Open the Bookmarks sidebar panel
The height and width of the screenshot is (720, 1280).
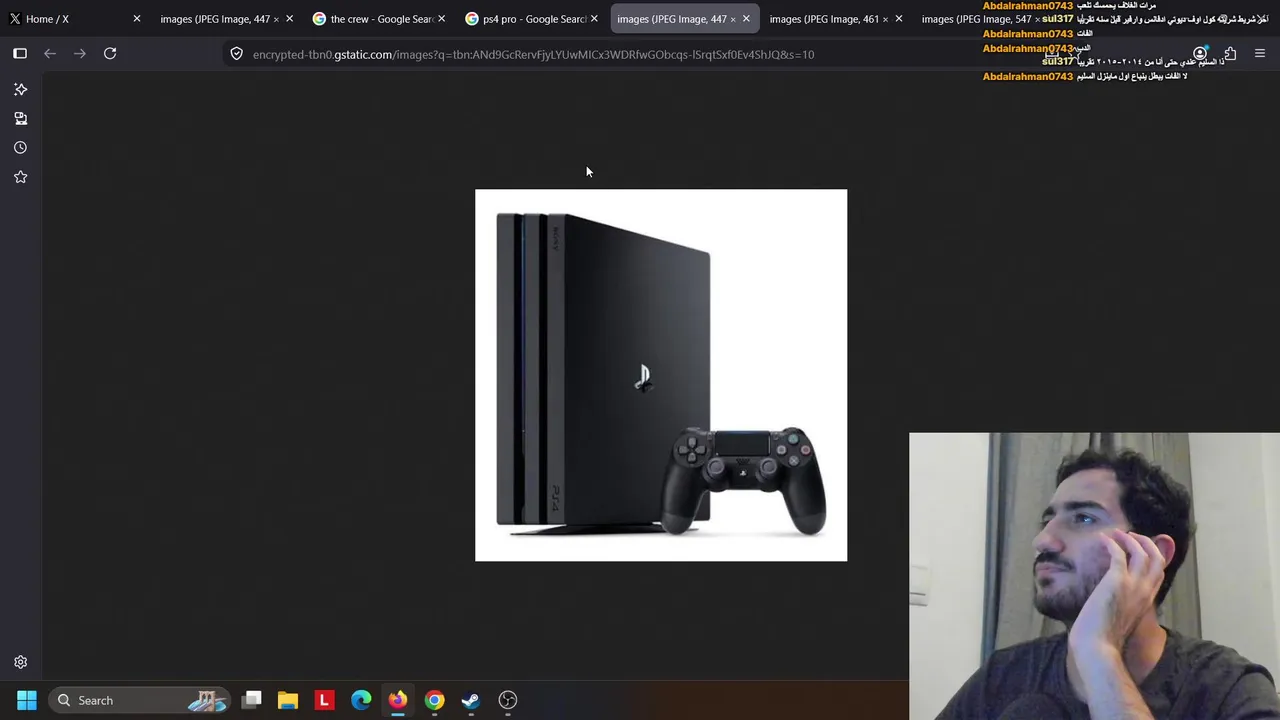pyautogui.click(x=20, y=177)
